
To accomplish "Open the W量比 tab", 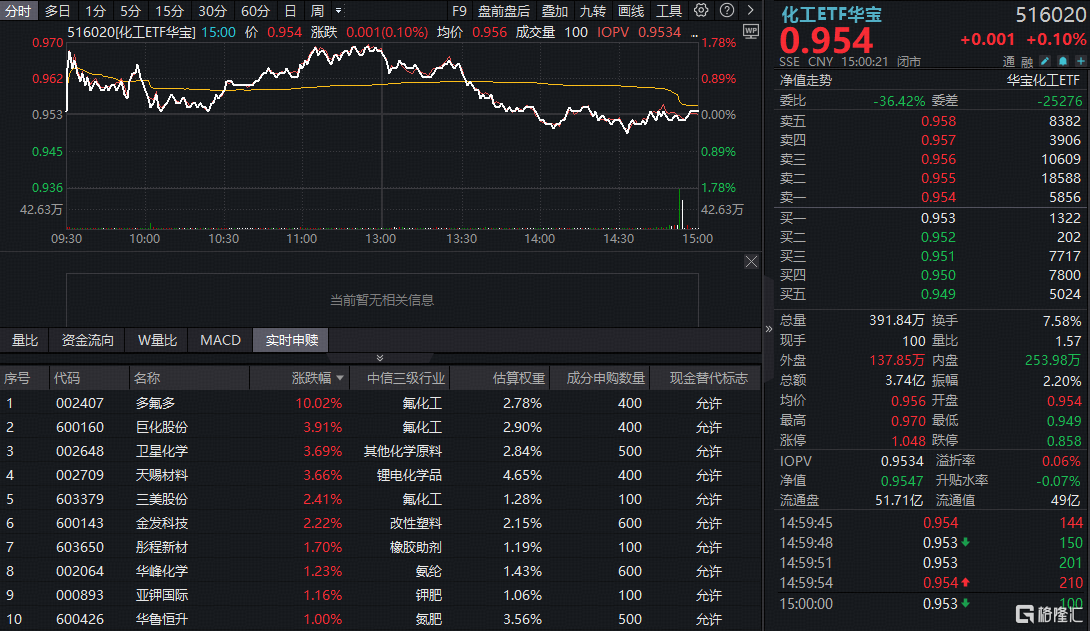I will [157, 340].
